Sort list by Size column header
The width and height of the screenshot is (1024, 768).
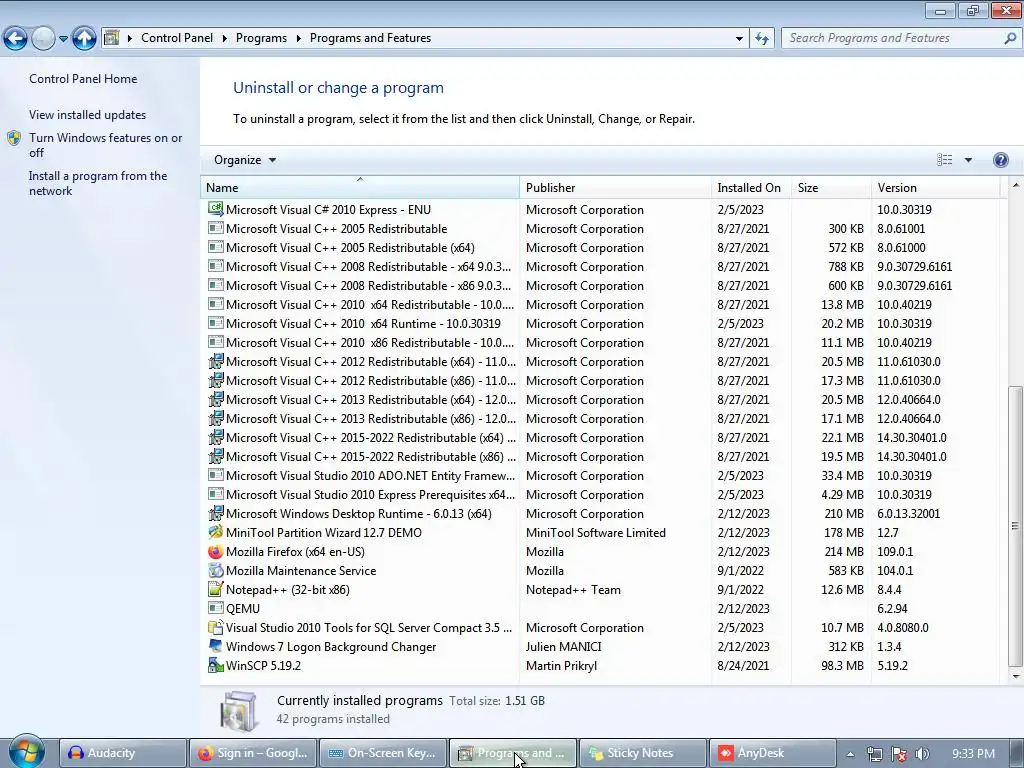831,187
